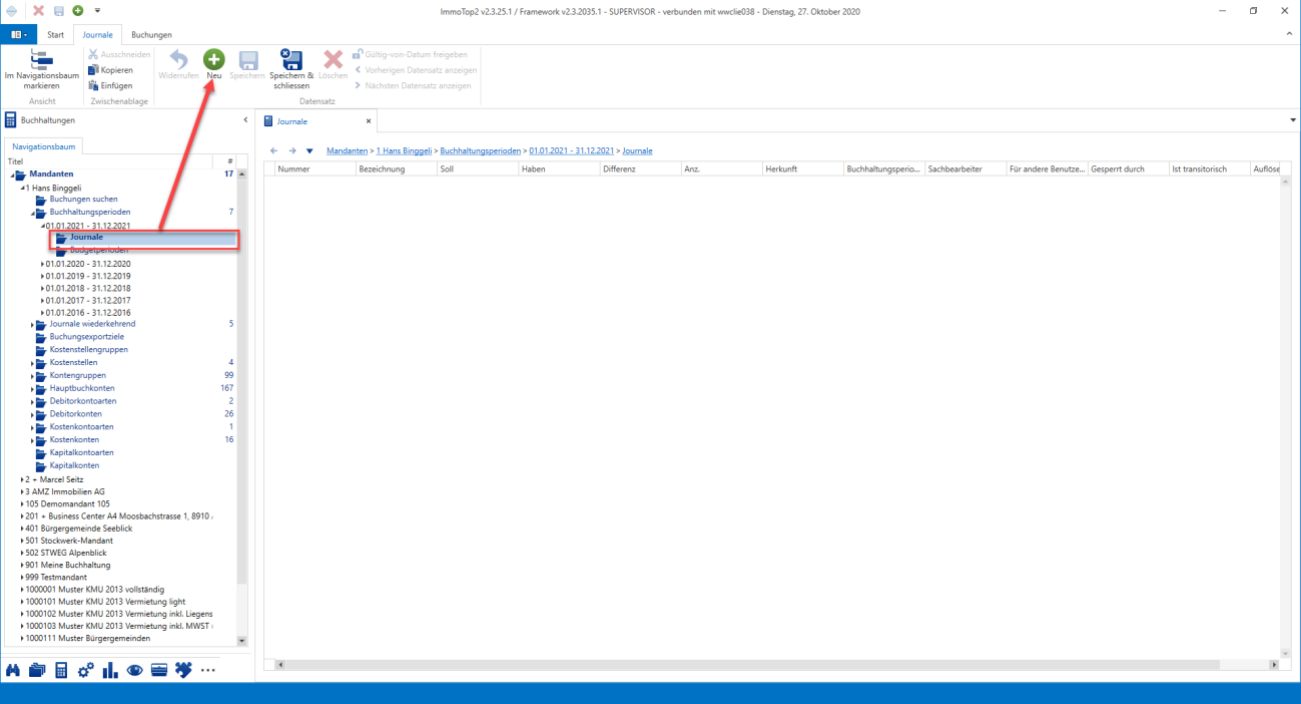Go back with the breadcrumb left arrow
Viewport: 1301px width, 704px height.
[x=275, y=151]
